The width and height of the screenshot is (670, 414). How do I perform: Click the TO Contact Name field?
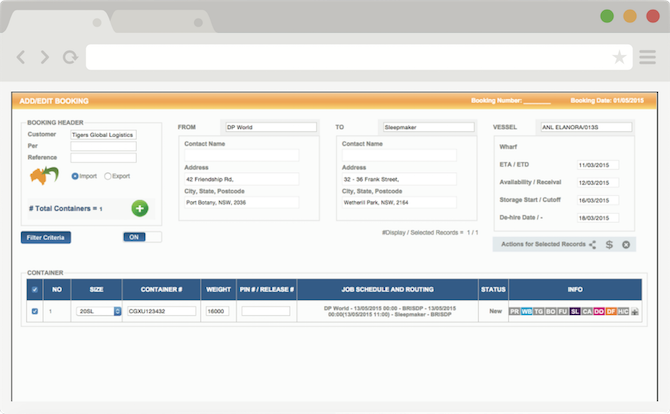[399, 155]
